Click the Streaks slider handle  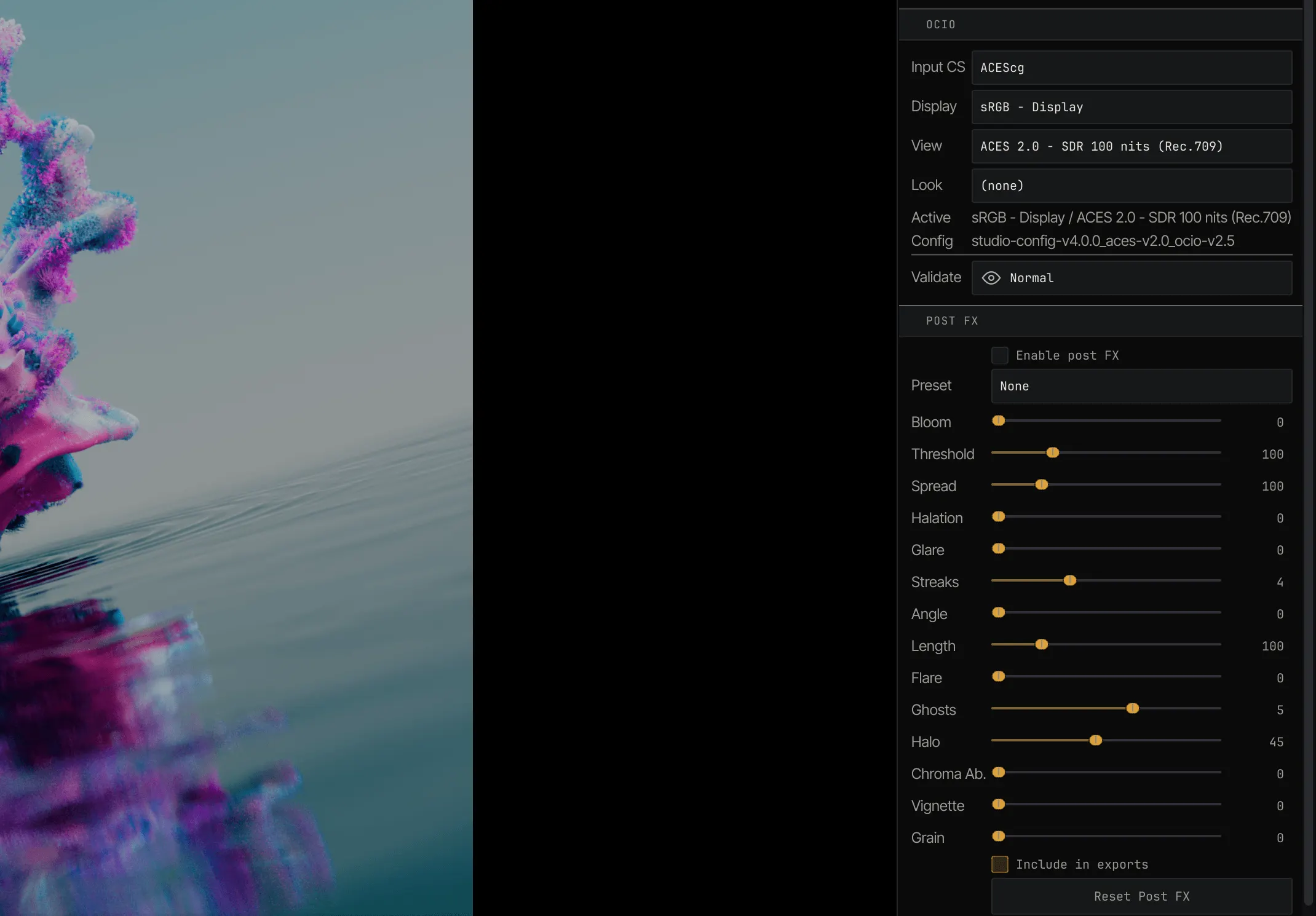[x=1070, y=580]
